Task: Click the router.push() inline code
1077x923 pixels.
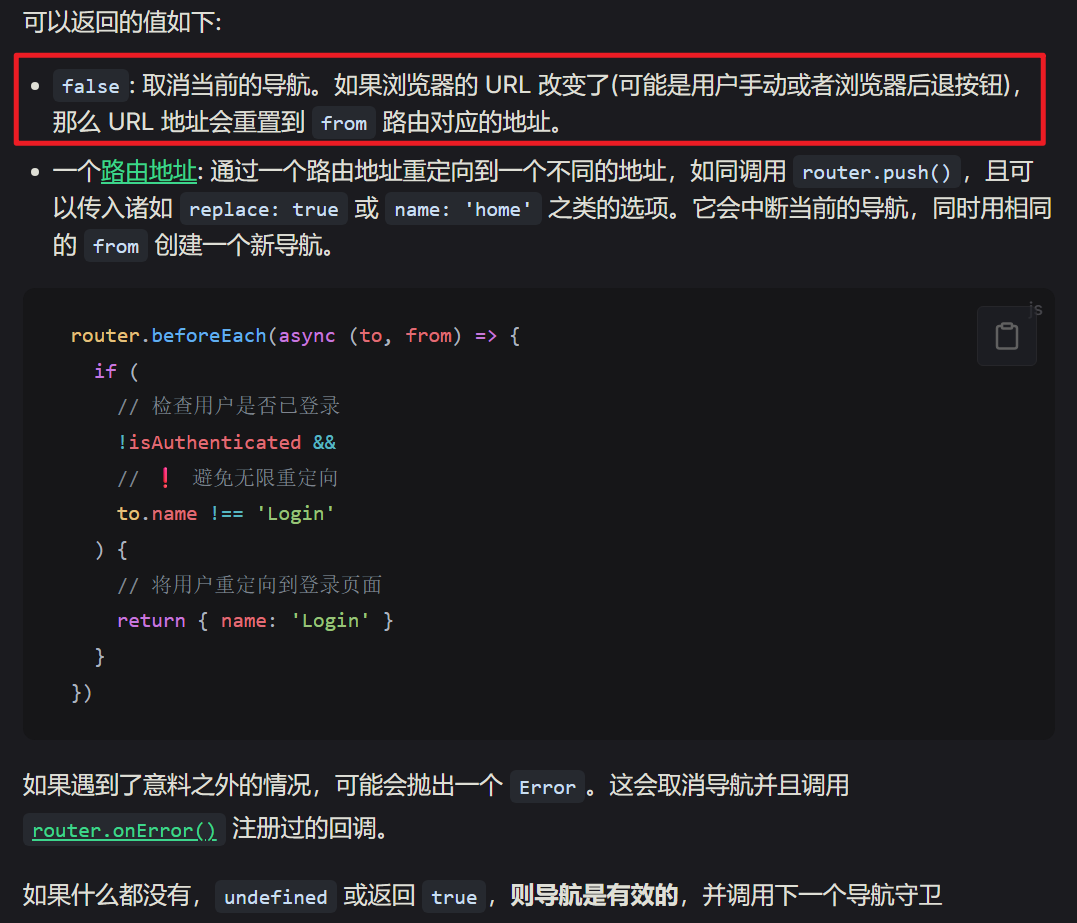Action: pyautogui.click(x=876, y=173)
